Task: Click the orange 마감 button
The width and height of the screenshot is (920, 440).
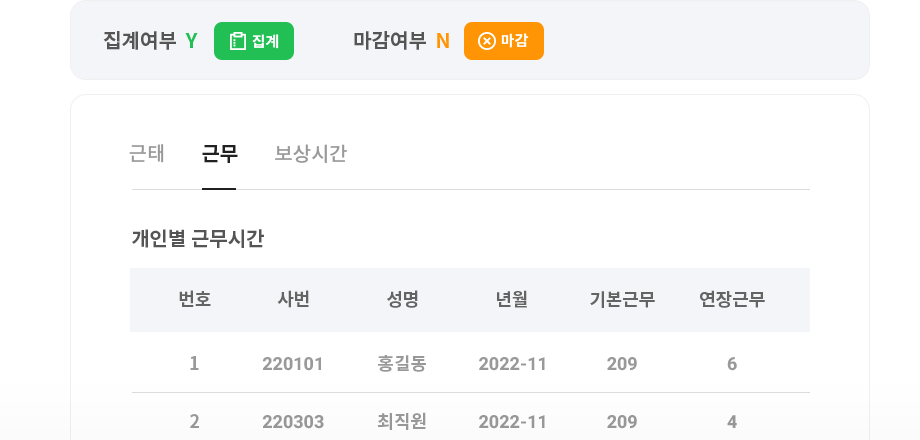Action: coord(503,41)
